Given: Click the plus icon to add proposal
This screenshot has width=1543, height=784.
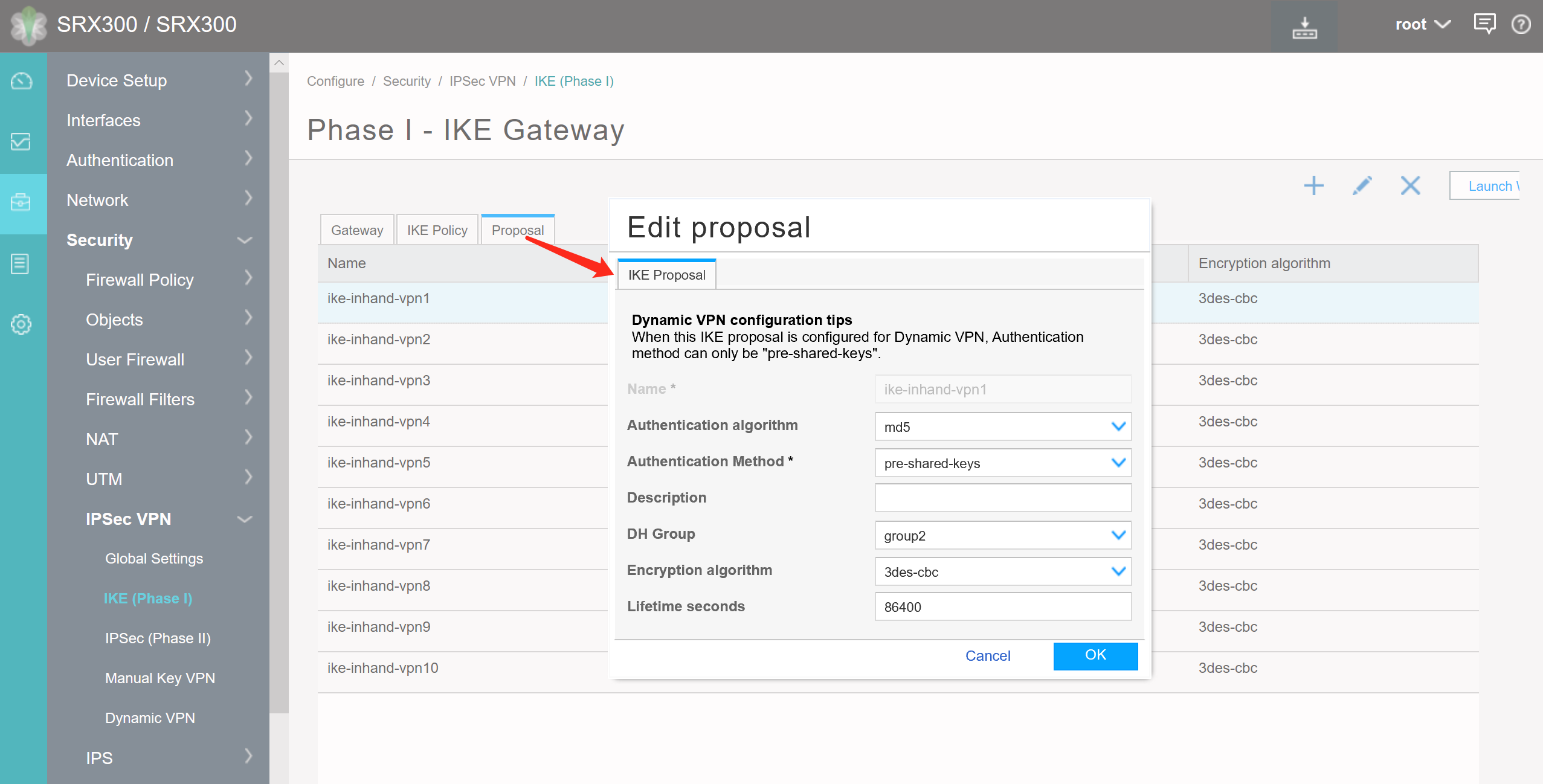Looking at the screenshot, I should tap(1313, 185).
